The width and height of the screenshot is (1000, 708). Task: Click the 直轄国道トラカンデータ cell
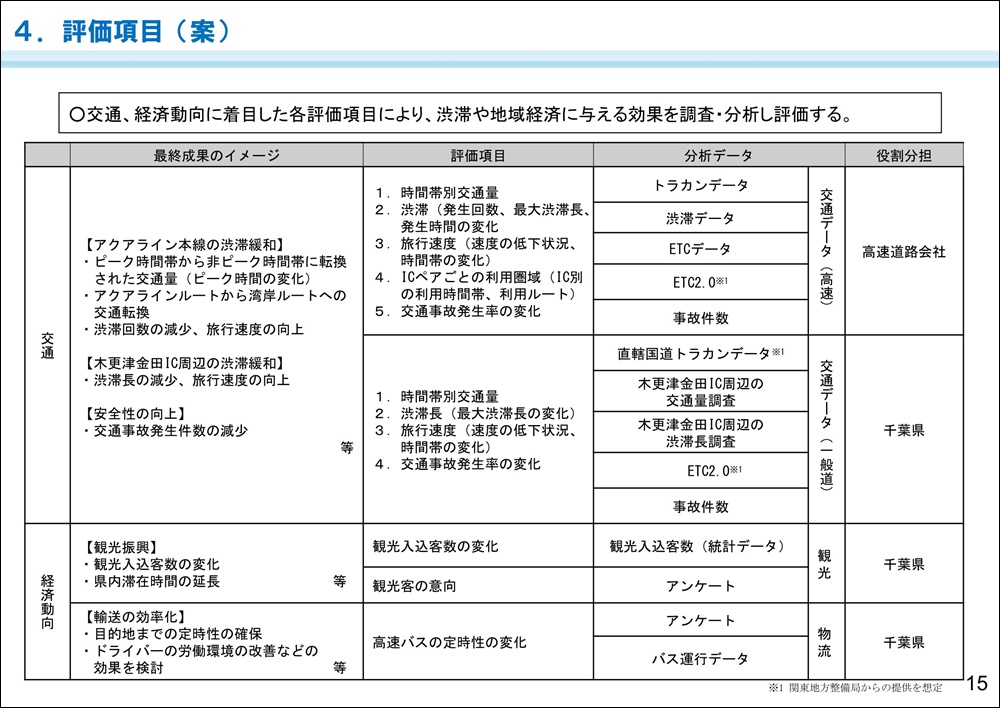pos(700,353)
